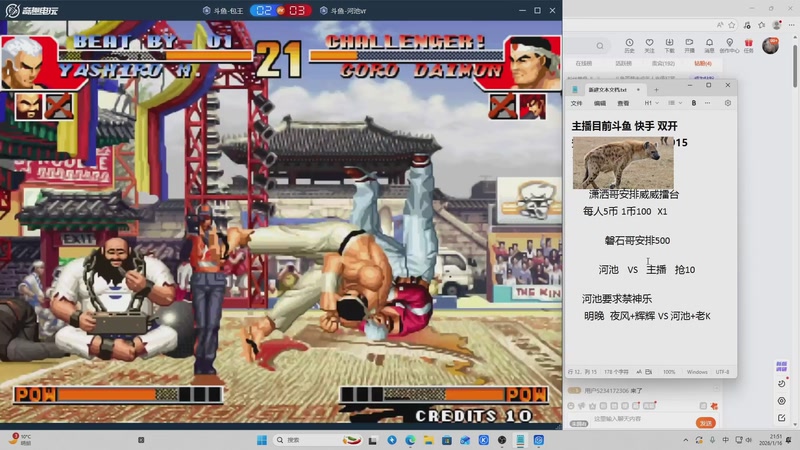
Task: Open the user avatar on the streaming page
Action: pos(770,46)
